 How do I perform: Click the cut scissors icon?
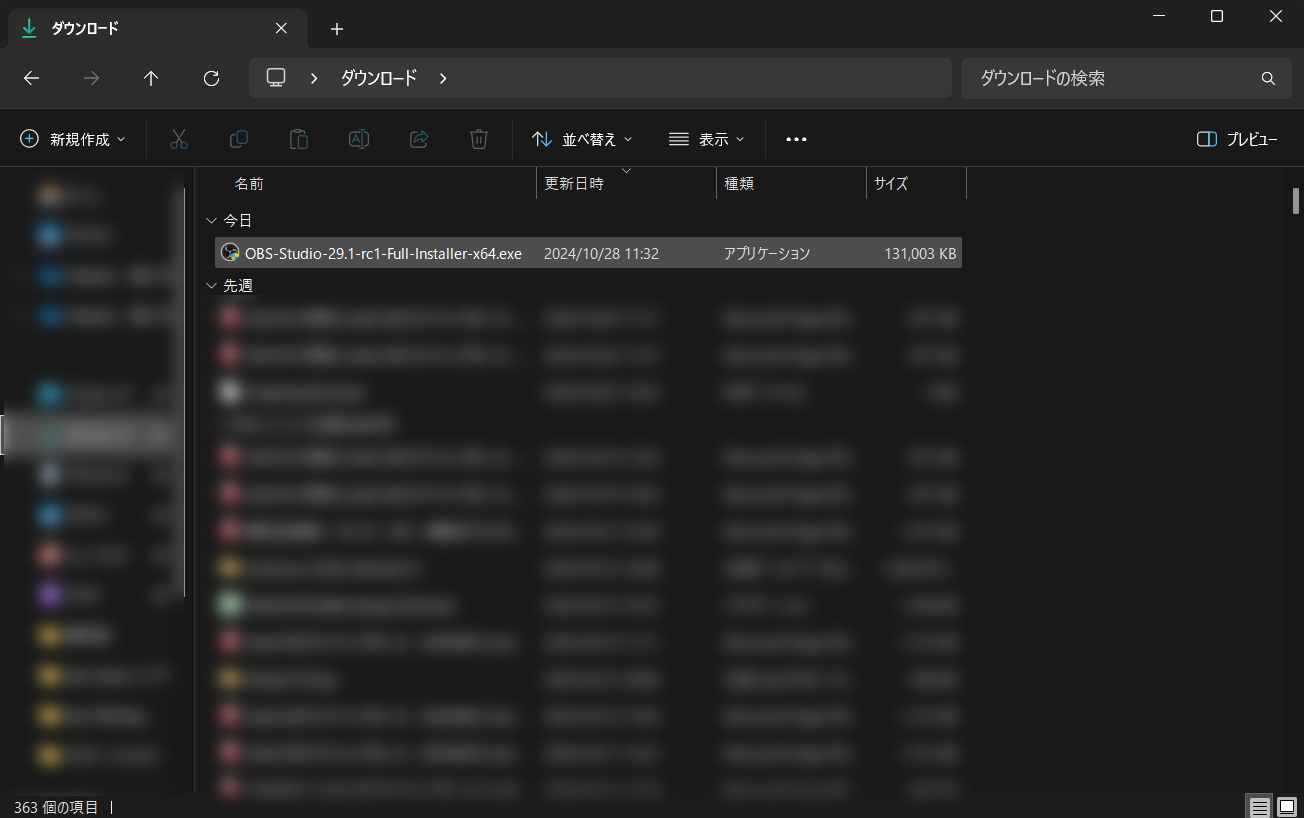[x=179, y=139]
